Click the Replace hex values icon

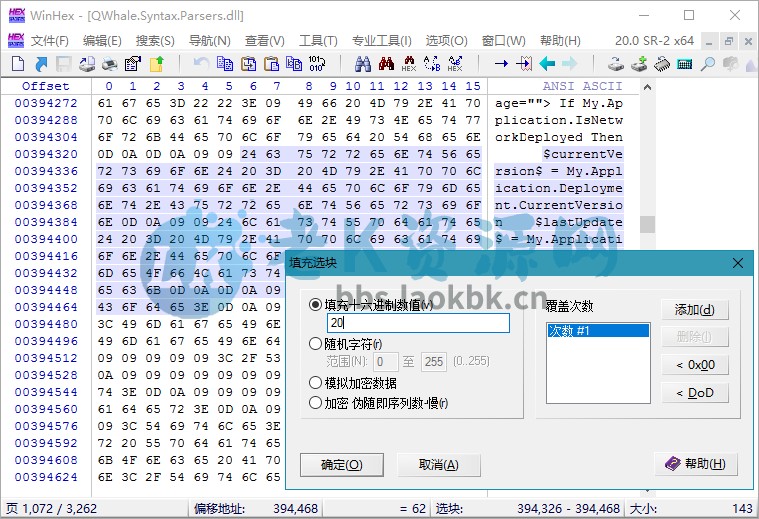[455, 63]
